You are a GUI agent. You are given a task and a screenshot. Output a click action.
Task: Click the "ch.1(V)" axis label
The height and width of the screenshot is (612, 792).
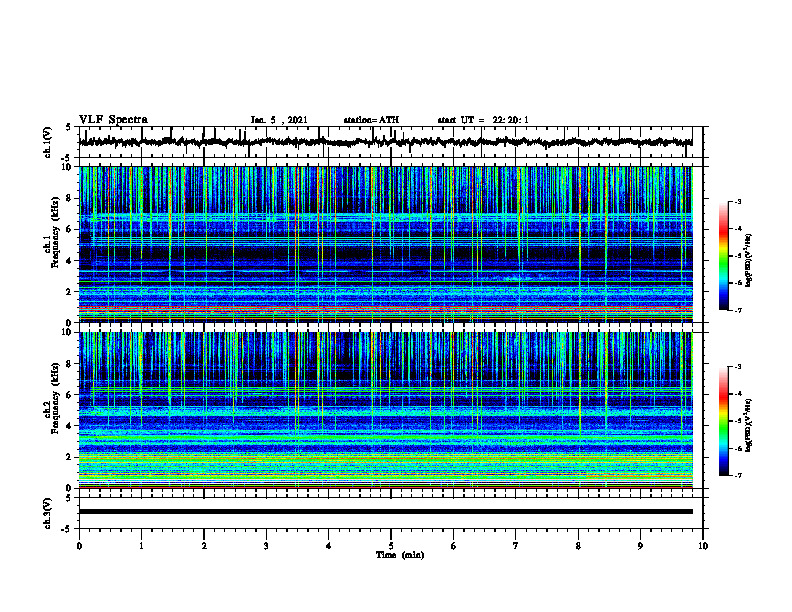pyautogui.click(x=48, y=142)
